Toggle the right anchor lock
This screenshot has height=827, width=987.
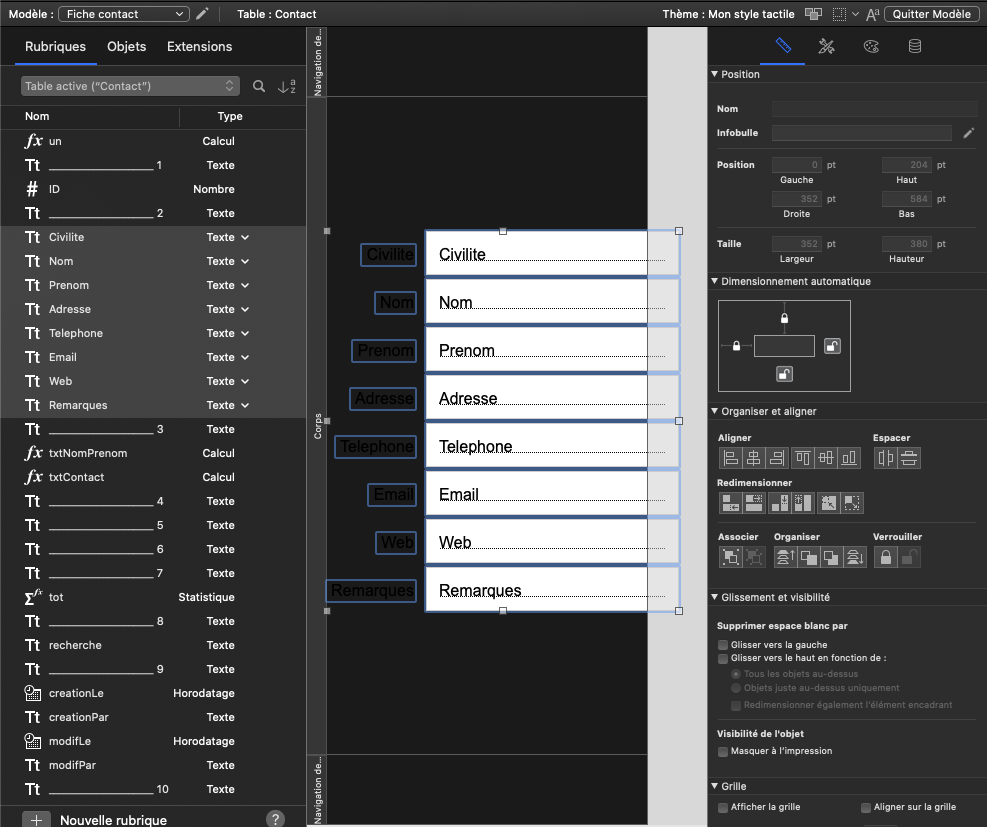[x=832, y=346]
